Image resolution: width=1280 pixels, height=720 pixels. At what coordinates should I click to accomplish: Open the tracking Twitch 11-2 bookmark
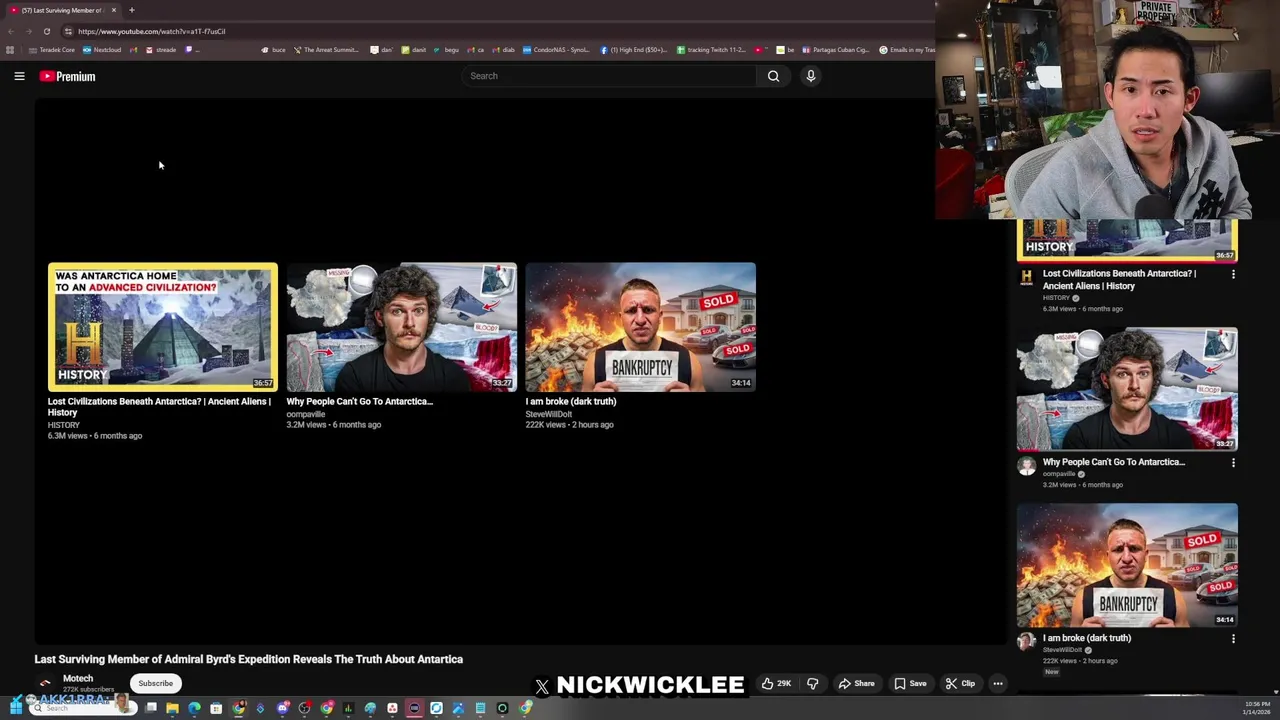711,50
